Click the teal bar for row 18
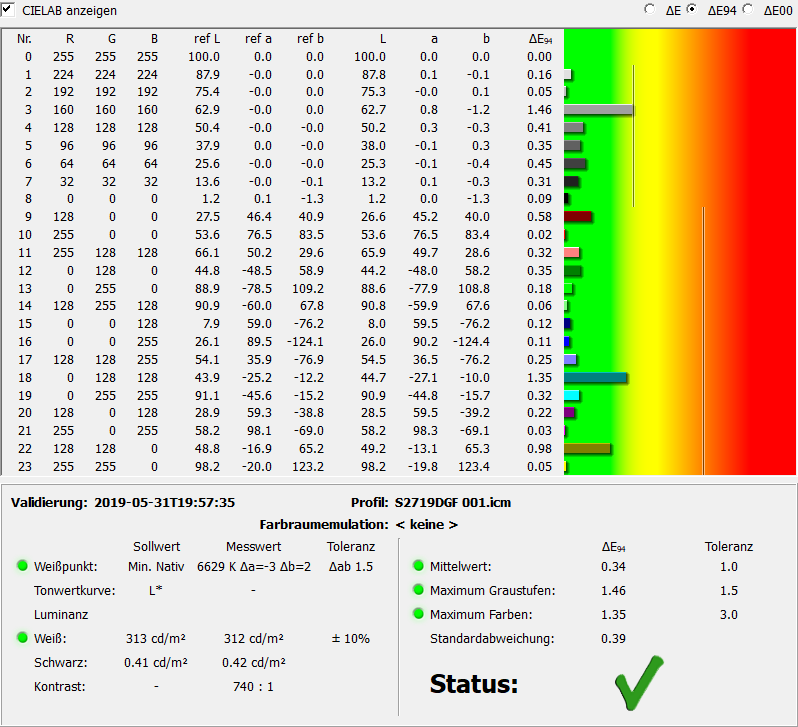The width and height of the screenshot is (798, 727). (595, 378)
